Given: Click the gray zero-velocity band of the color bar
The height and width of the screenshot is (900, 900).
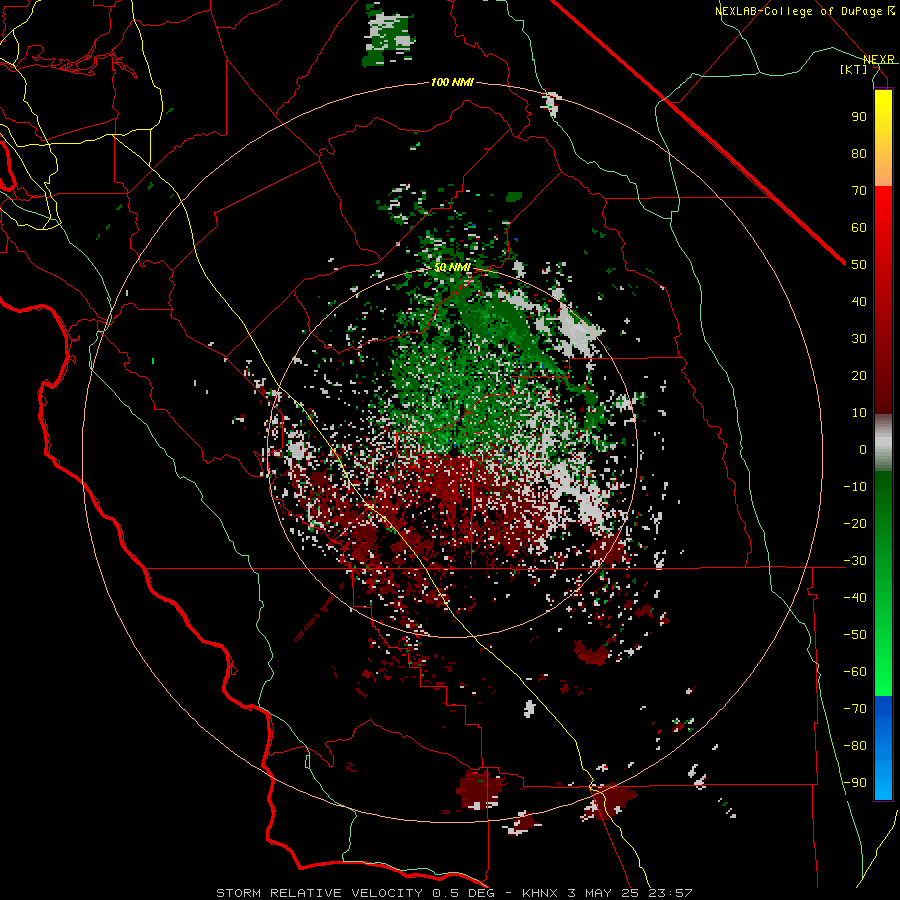Looking at the screenshot, I should click(x=883, y=443).
